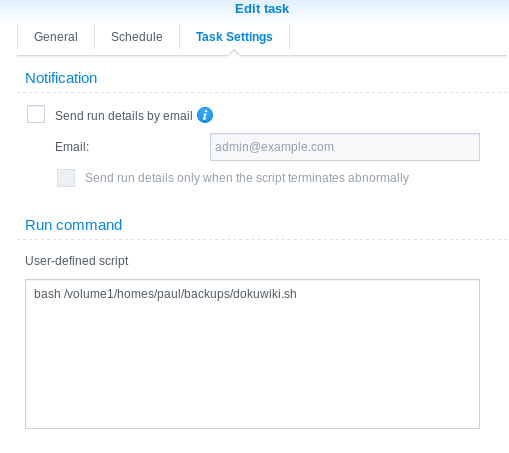Enable the Send run details by email checkbox

tap(36, 114)
